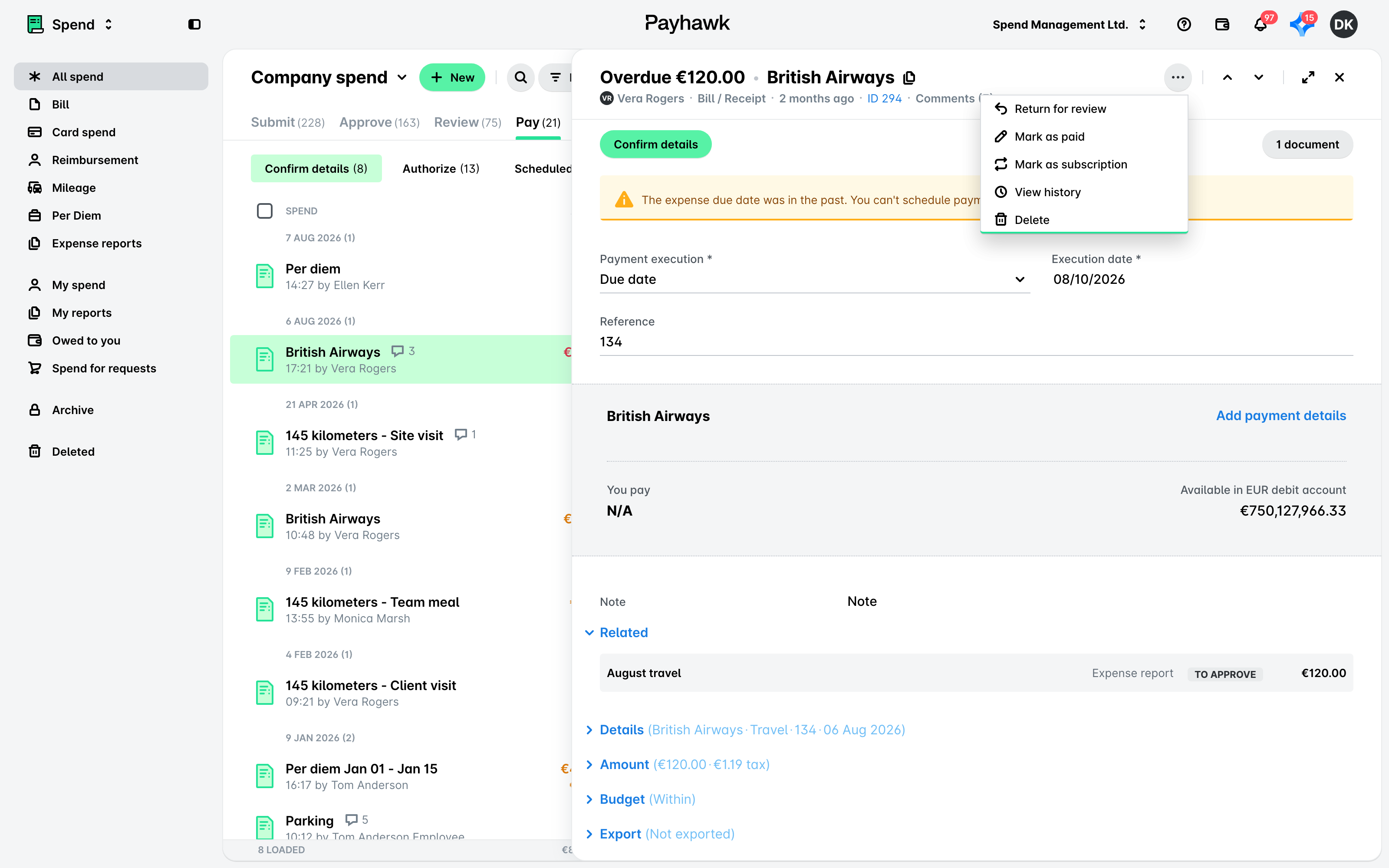This screenshot has height=868, width=1389.
Task: Switch to the Review tab
Action: [x=467, y=122]
